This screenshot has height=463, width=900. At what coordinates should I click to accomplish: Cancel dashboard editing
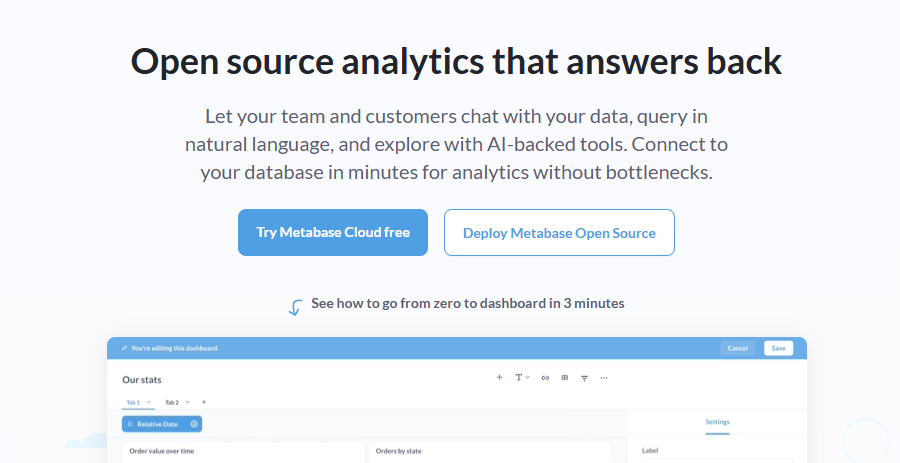tap(738, 348)
